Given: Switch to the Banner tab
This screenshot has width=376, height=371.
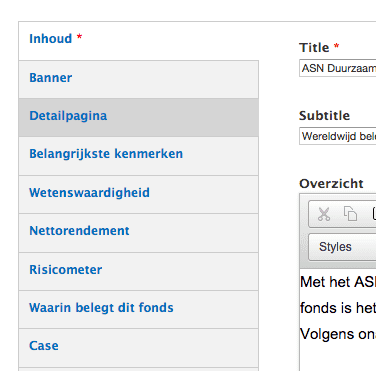Looking at the screenshot, I should coord(139,79).
